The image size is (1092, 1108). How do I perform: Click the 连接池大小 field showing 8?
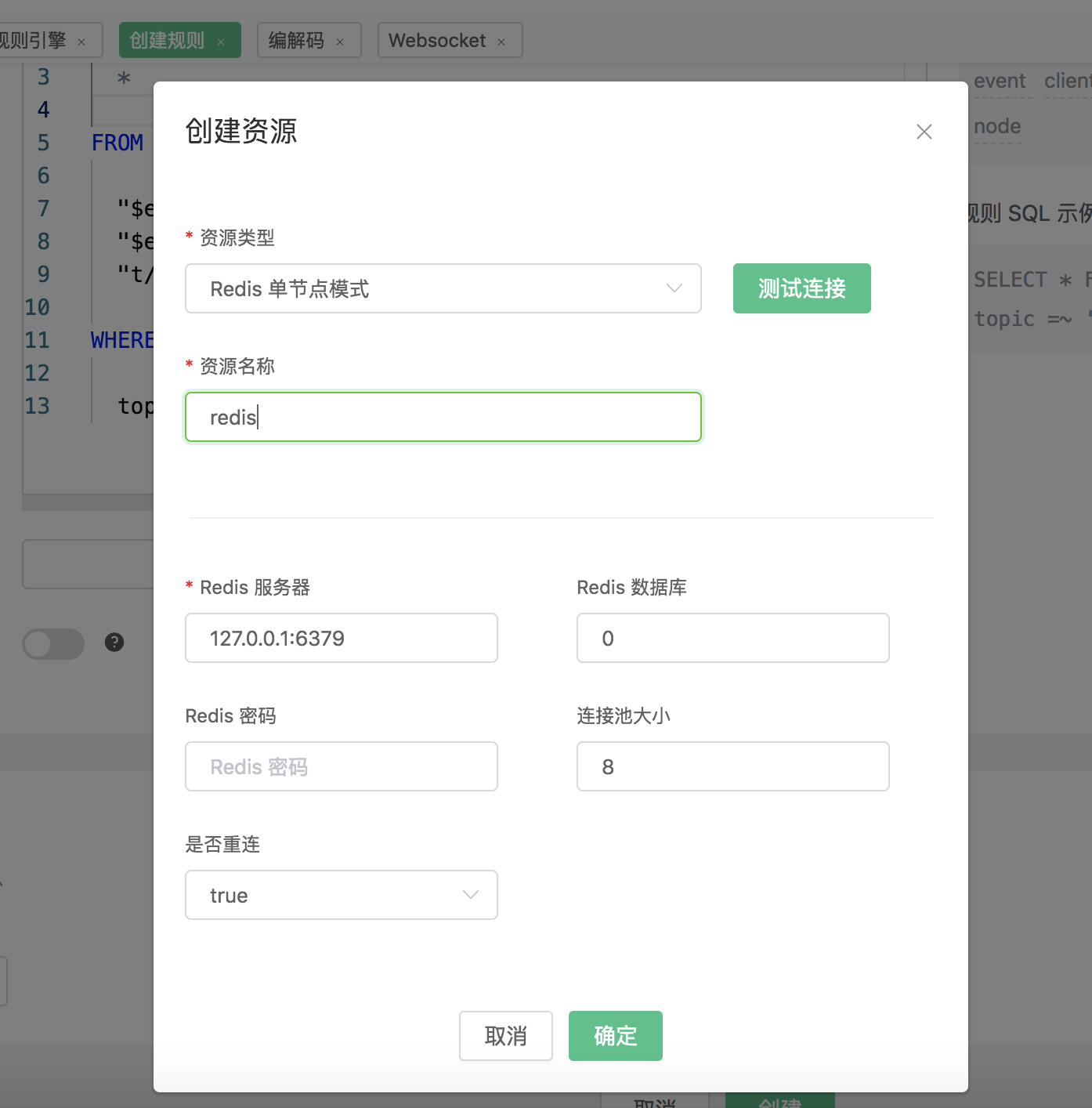coord(733,766)
